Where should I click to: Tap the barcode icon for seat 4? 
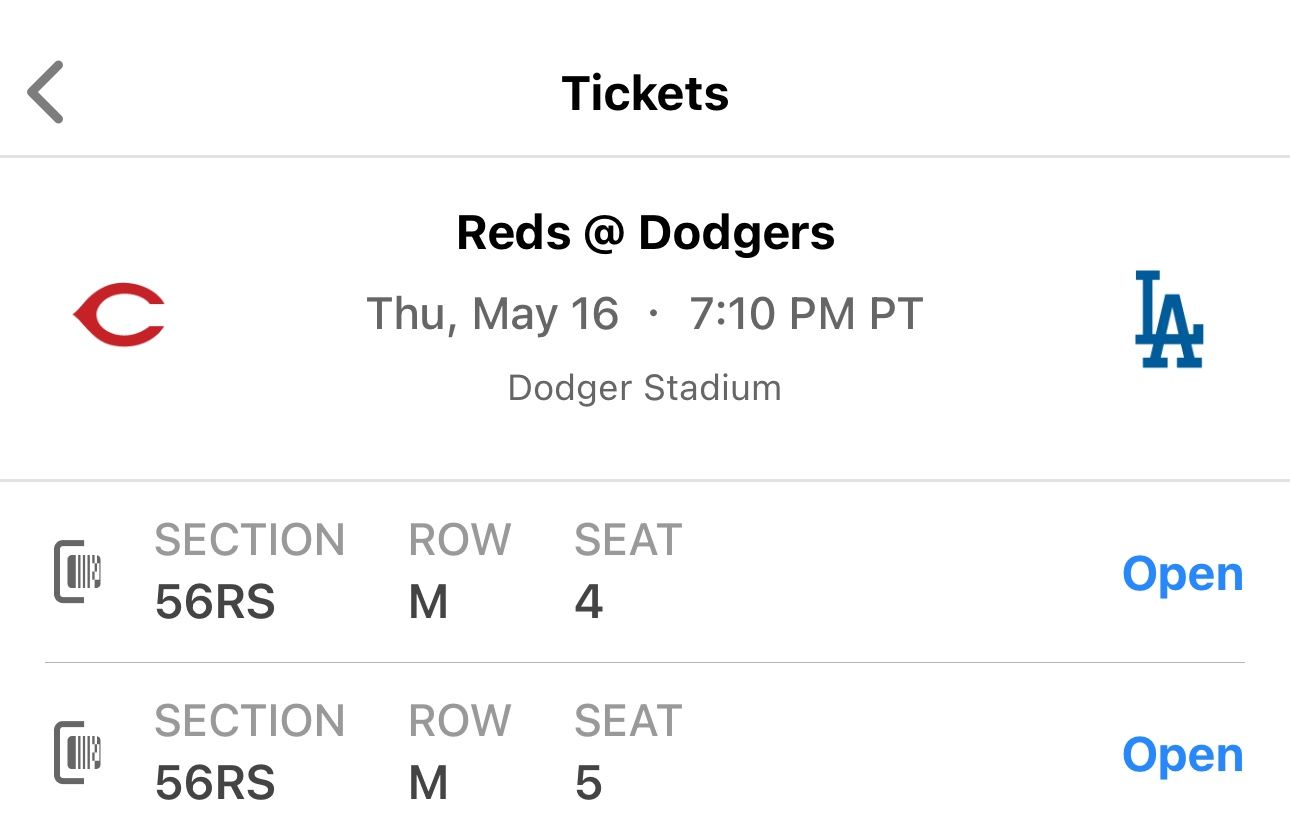click(x=78, y=572)
